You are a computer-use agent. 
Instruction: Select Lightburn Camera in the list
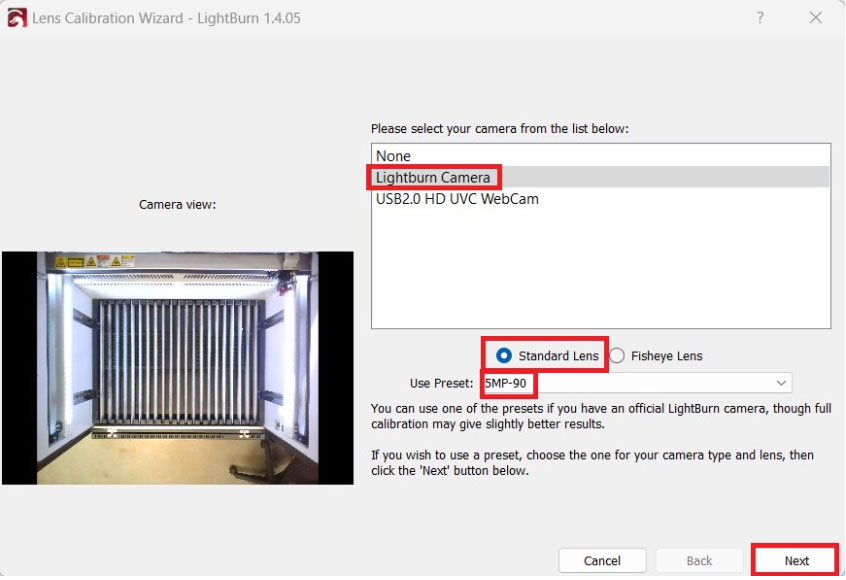point(601,177)
